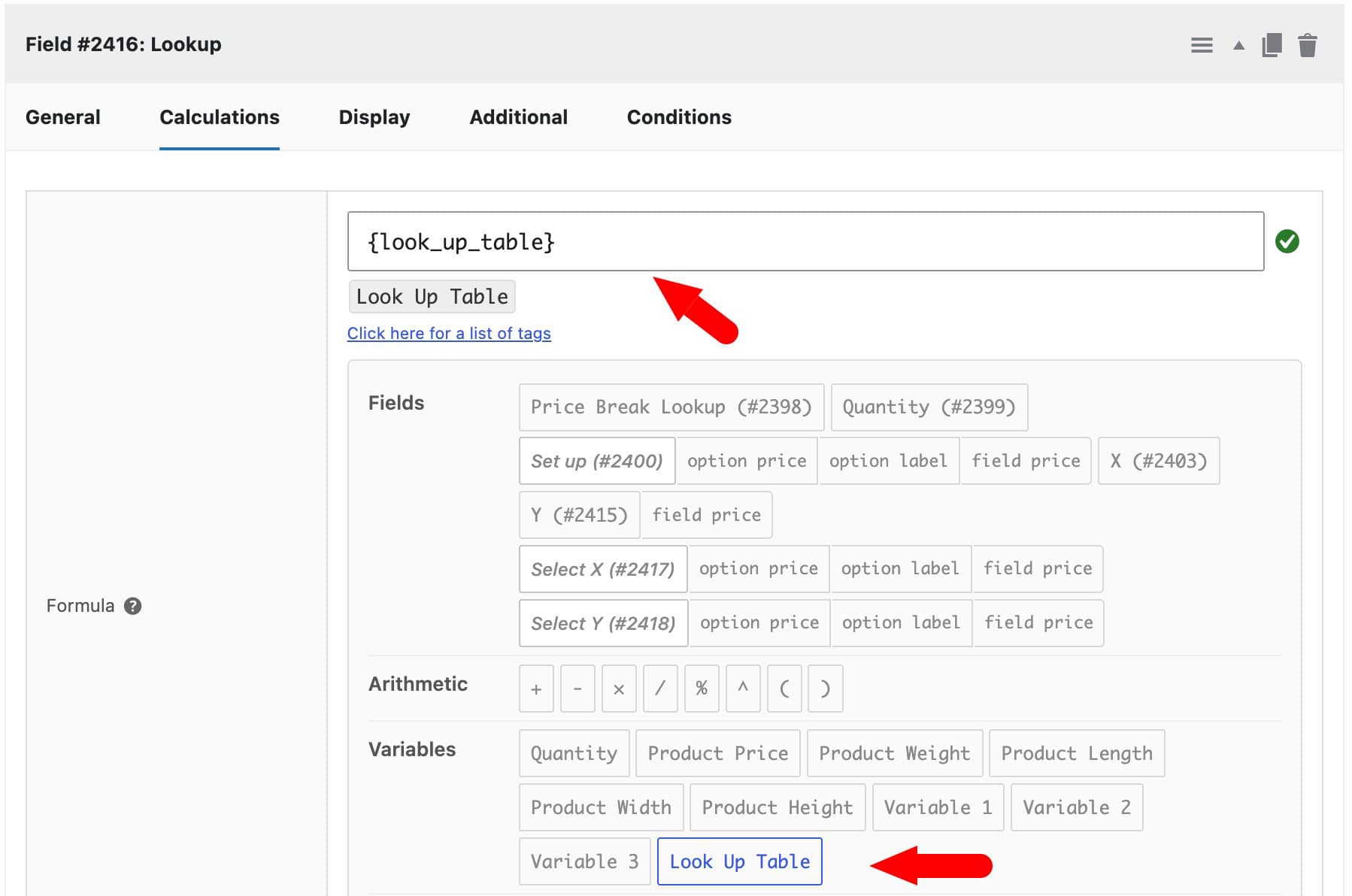Click the 'Field #2416: Lookup' header title
This screenshot has width=1352, height=896.
pos(123,44)
